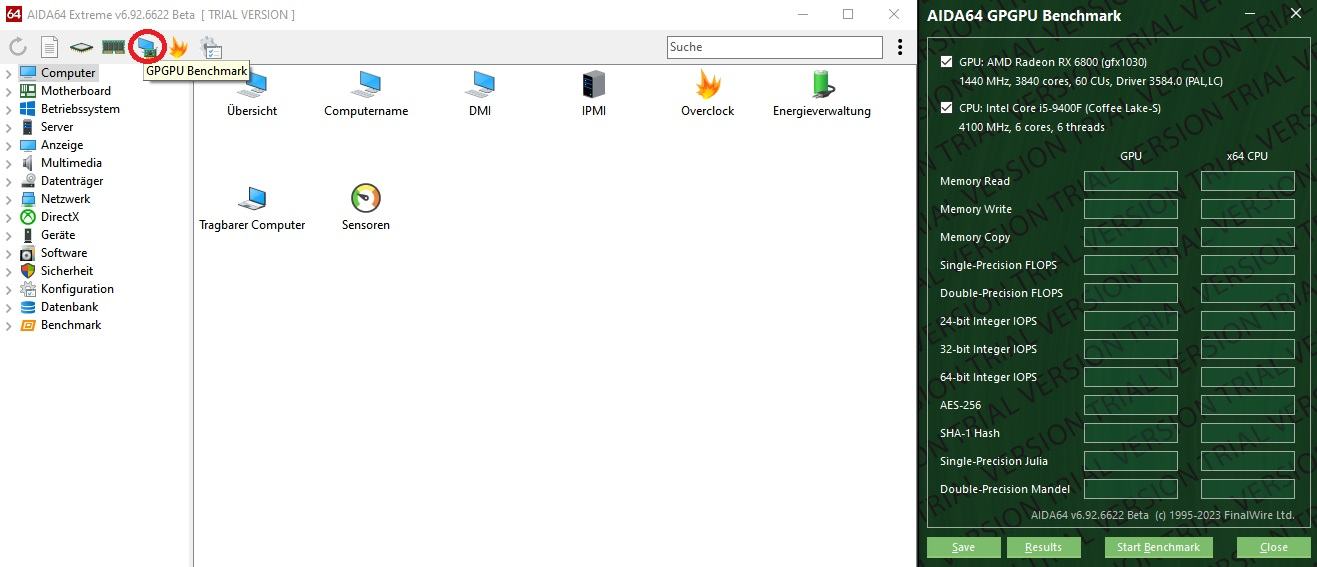
Task: Open the CPUID chip toolbar icon
Action: [x=81, y=47]
